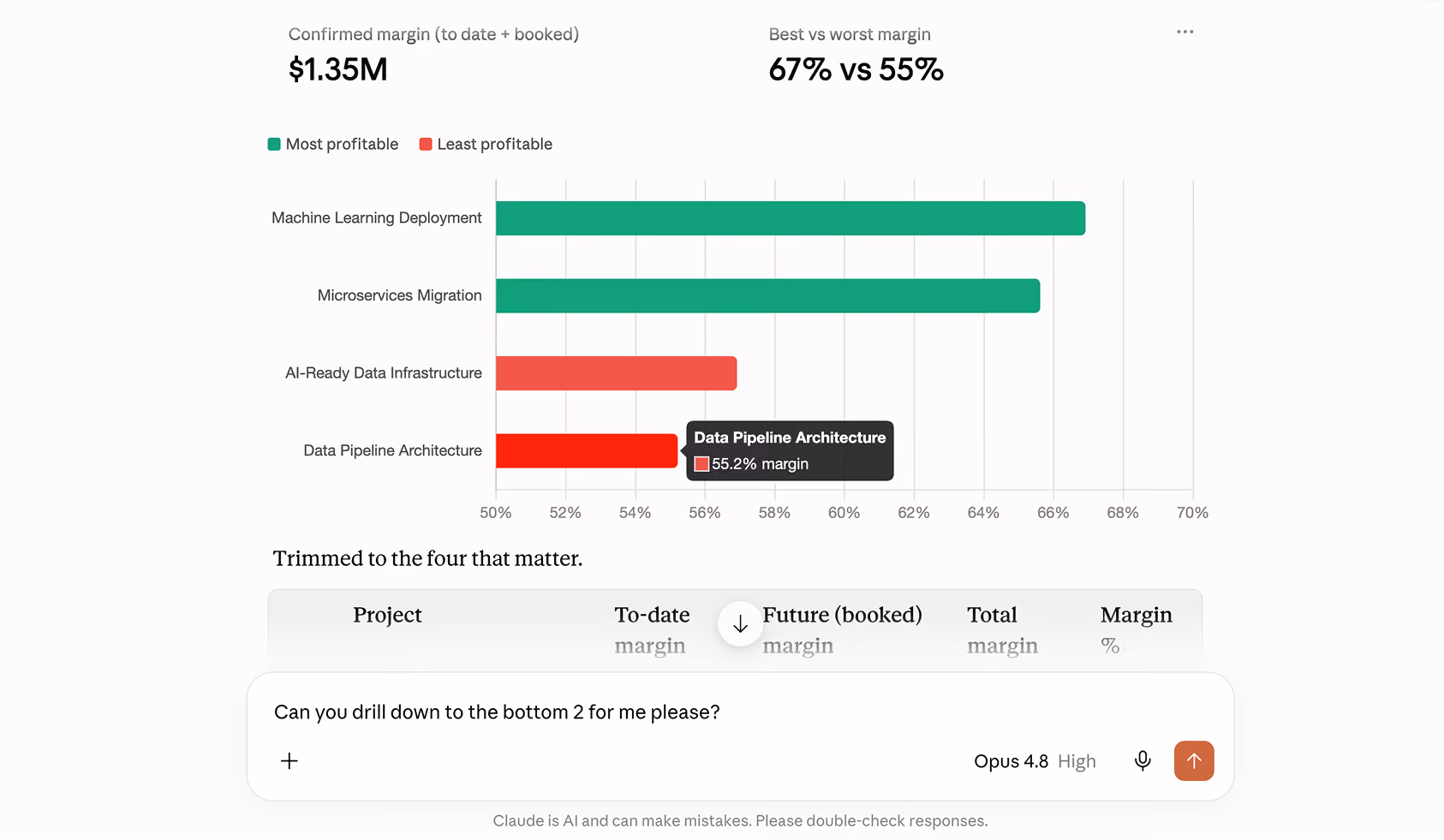Click the Project column header

tap(387, 615)
